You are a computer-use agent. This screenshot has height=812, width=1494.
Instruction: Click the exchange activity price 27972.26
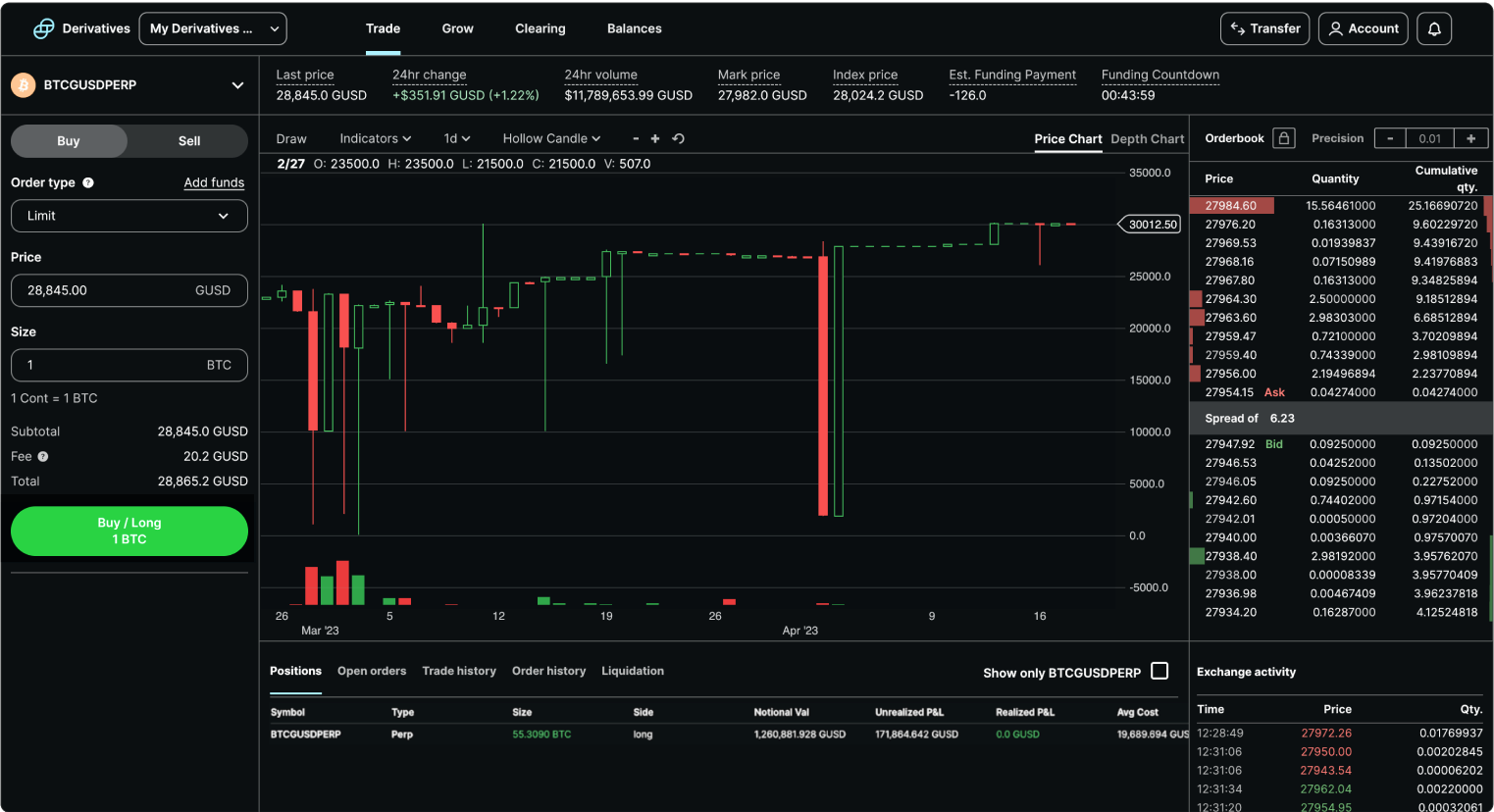(1325, 733)
